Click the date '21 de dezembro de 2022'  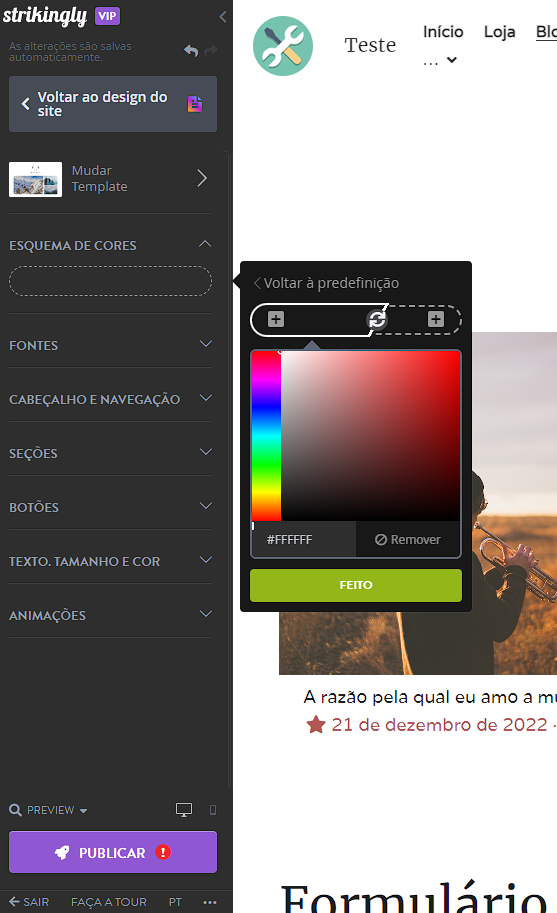point(439,725)
